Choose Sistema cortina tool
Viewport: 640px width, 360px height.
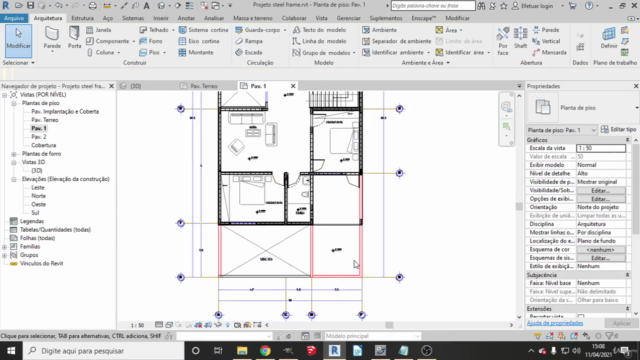(204, 30)
